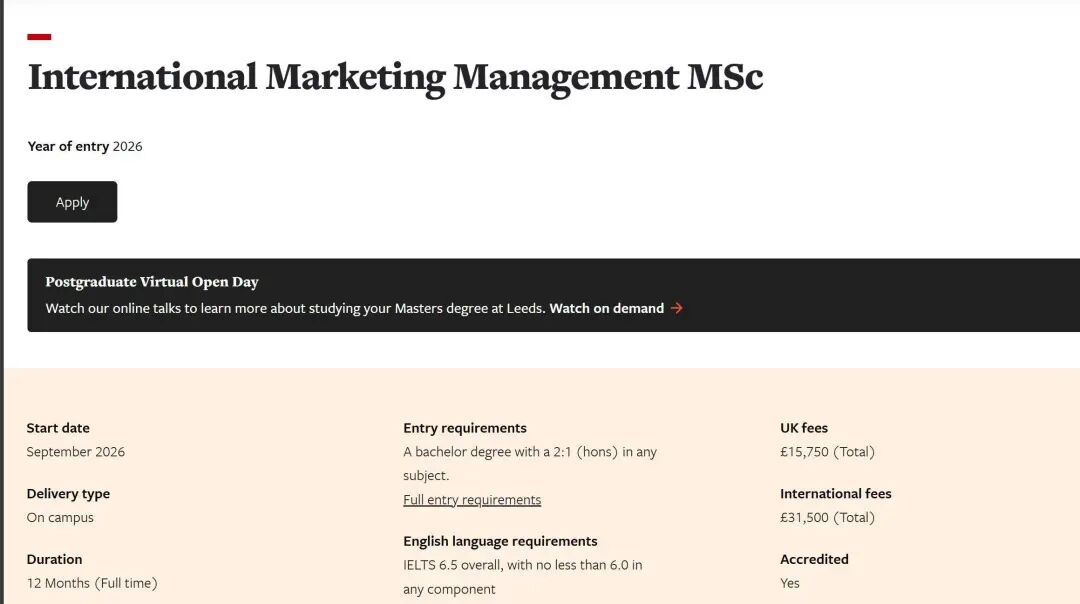Image resolution: width=1080 pixels, height=604 pixels.
Task: Click the Entry requirements heading
Action: [x=465, y=428]
